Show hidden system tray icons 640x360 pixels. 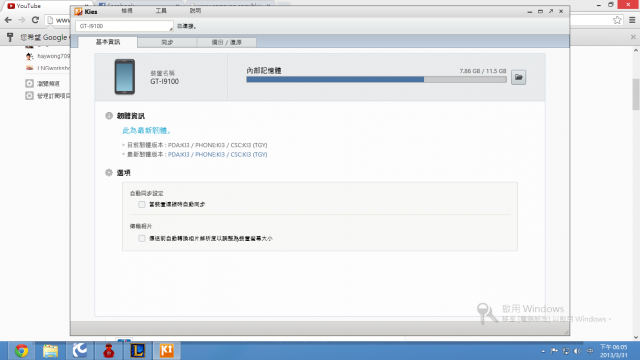[543, 351]
